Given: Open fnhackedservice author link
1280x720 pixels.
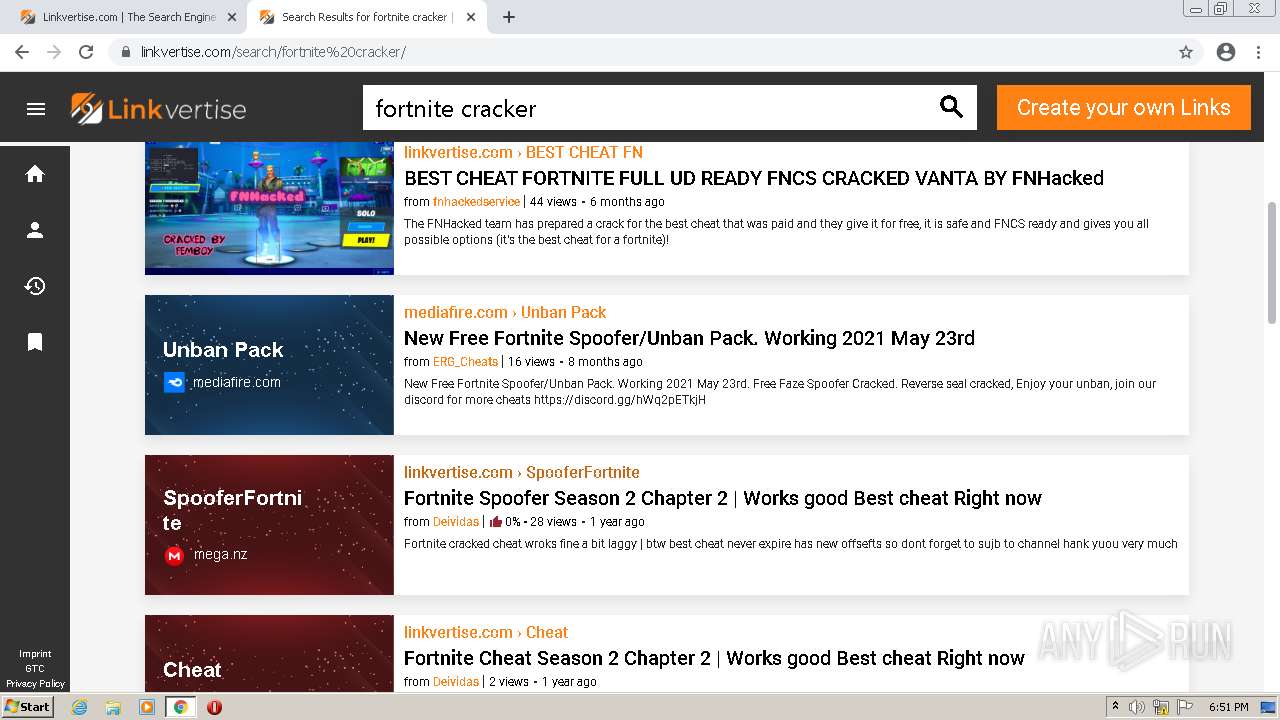Looking at the screenshot, I should [476, 202].
